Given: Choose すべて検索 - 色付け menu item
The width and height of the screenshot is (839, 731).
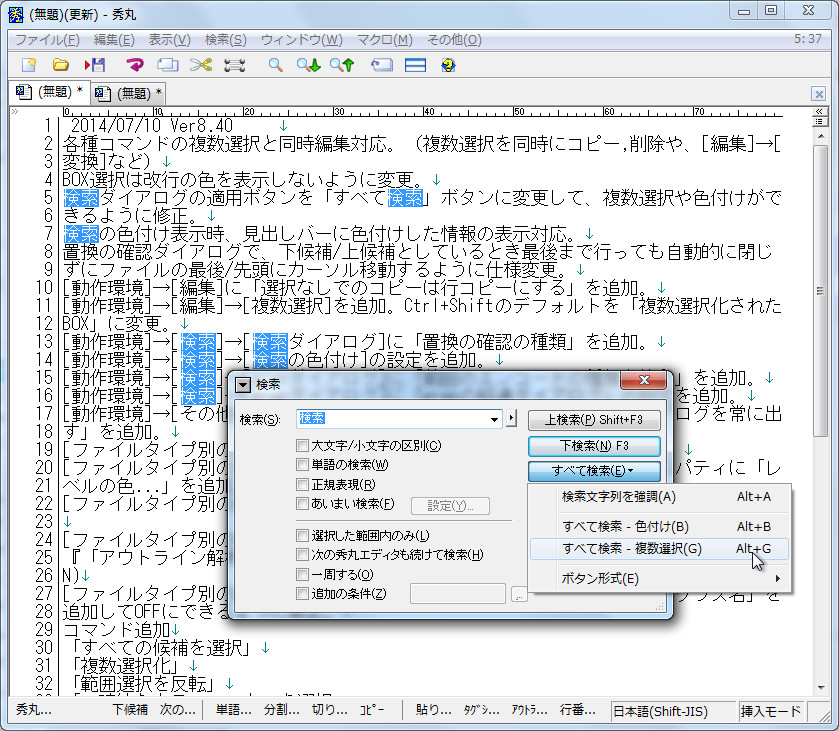Looking at the screenshot, I should 659,527.
